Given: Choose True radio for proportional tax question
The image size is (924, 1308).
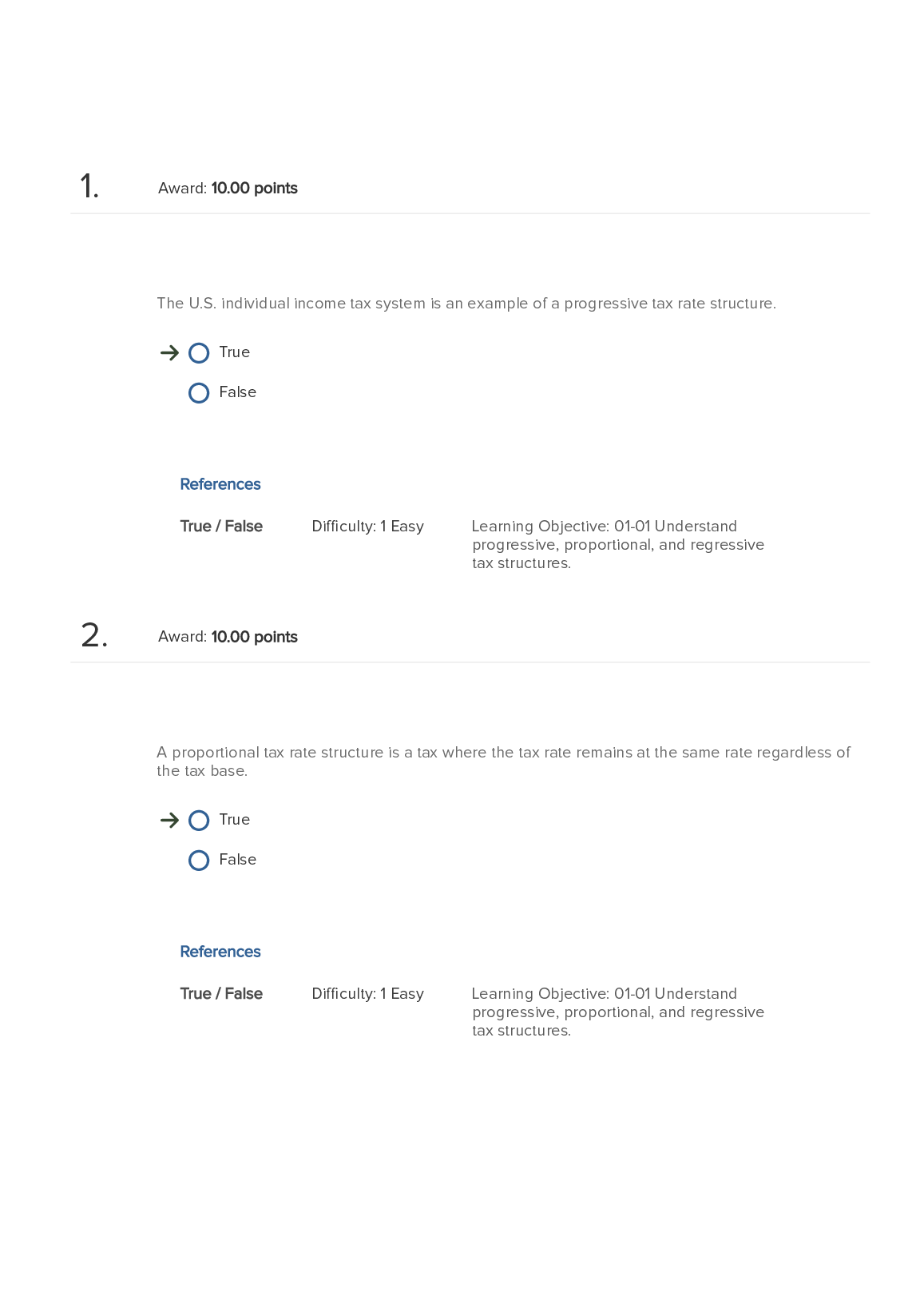Looking at the screenshot, I should [x=199, y=821].
